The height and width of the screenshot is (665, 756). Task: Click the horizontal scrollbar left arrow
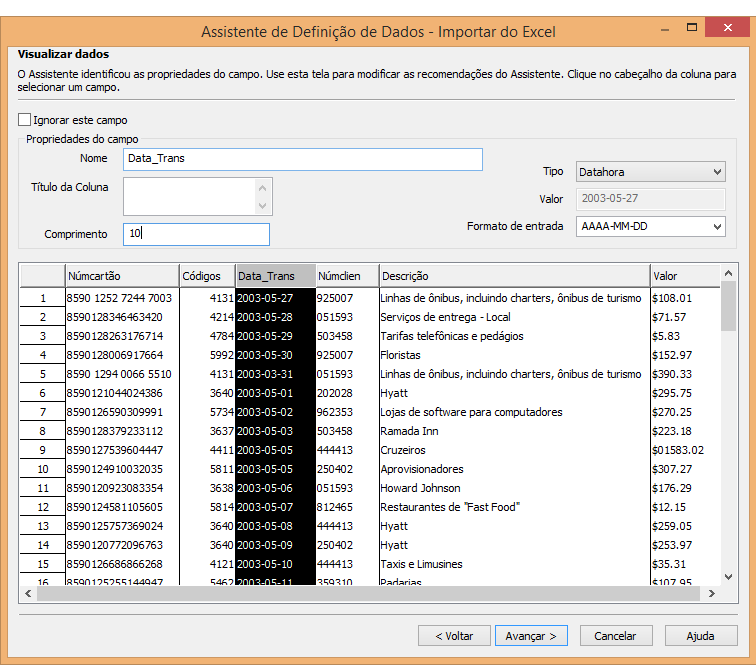[29, 593]
